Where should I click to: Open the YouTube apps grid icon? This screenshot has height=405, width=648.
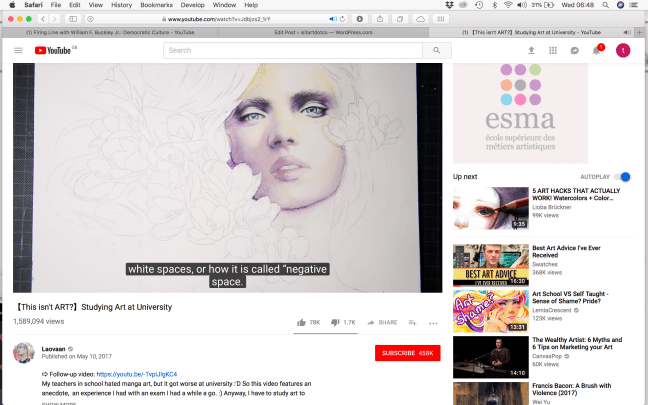[x=553, y=50]
